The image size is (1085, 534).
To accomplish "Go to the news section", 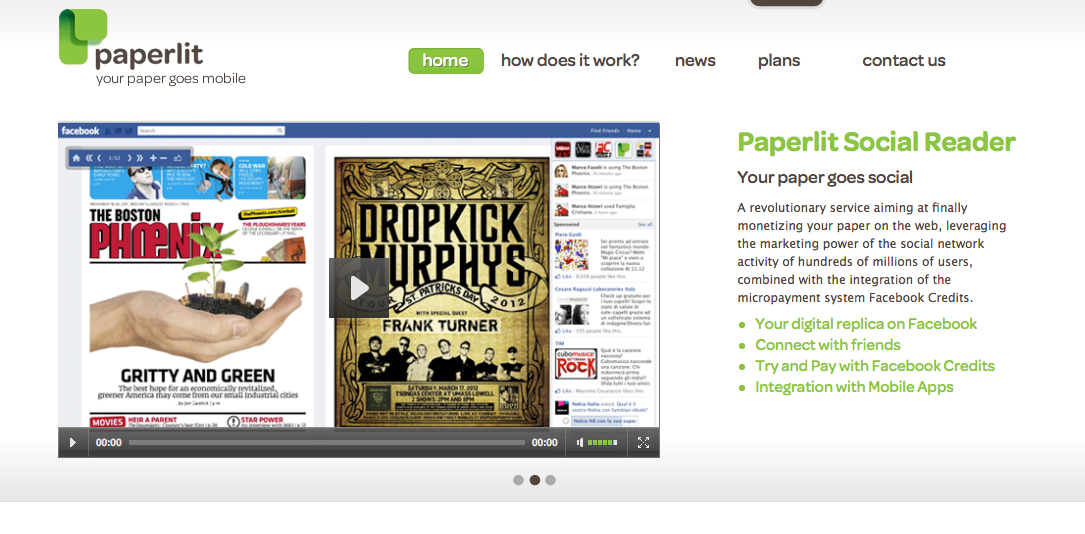I will [695, 61].
